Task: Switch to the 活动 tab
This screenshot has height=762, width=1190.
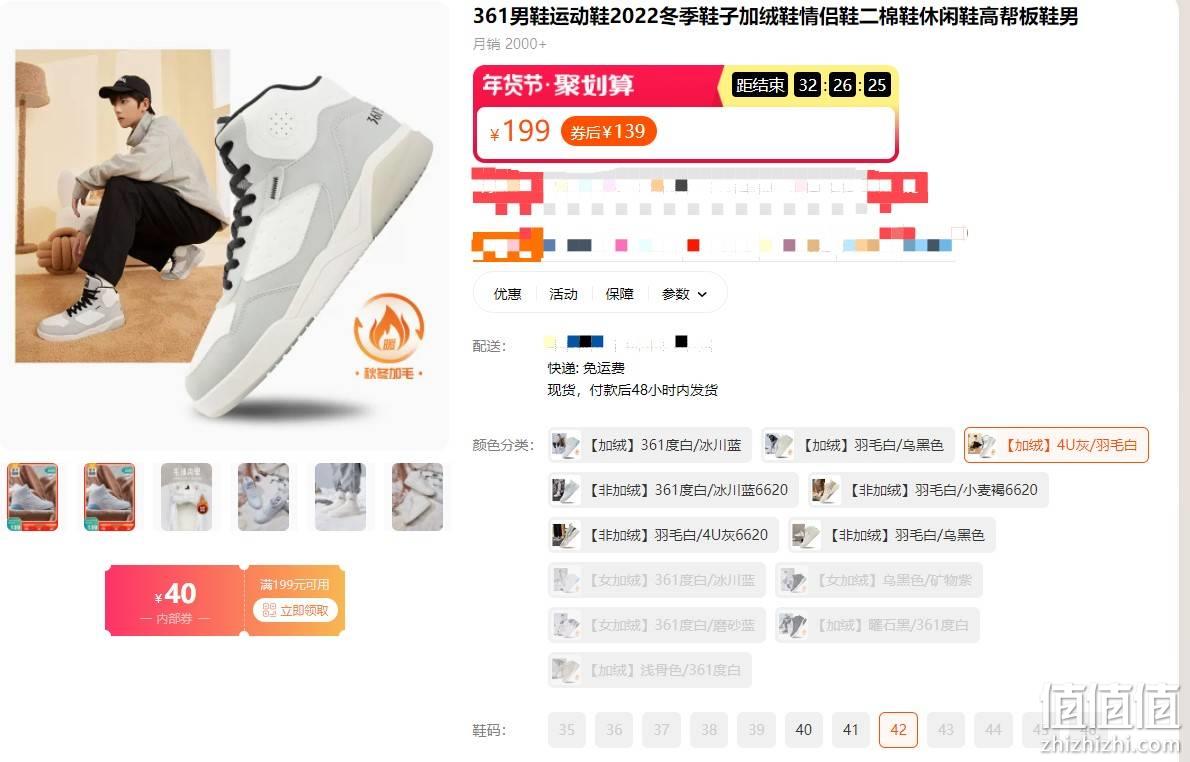Action: [x=563, y=294]
